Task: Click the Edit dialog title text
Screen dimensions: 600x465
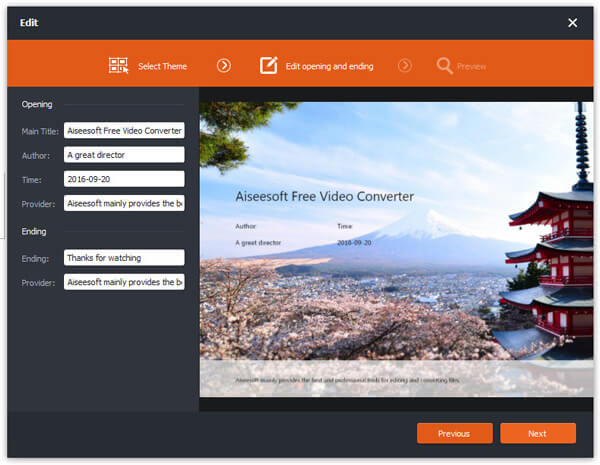Action: (x=29, y=23)
